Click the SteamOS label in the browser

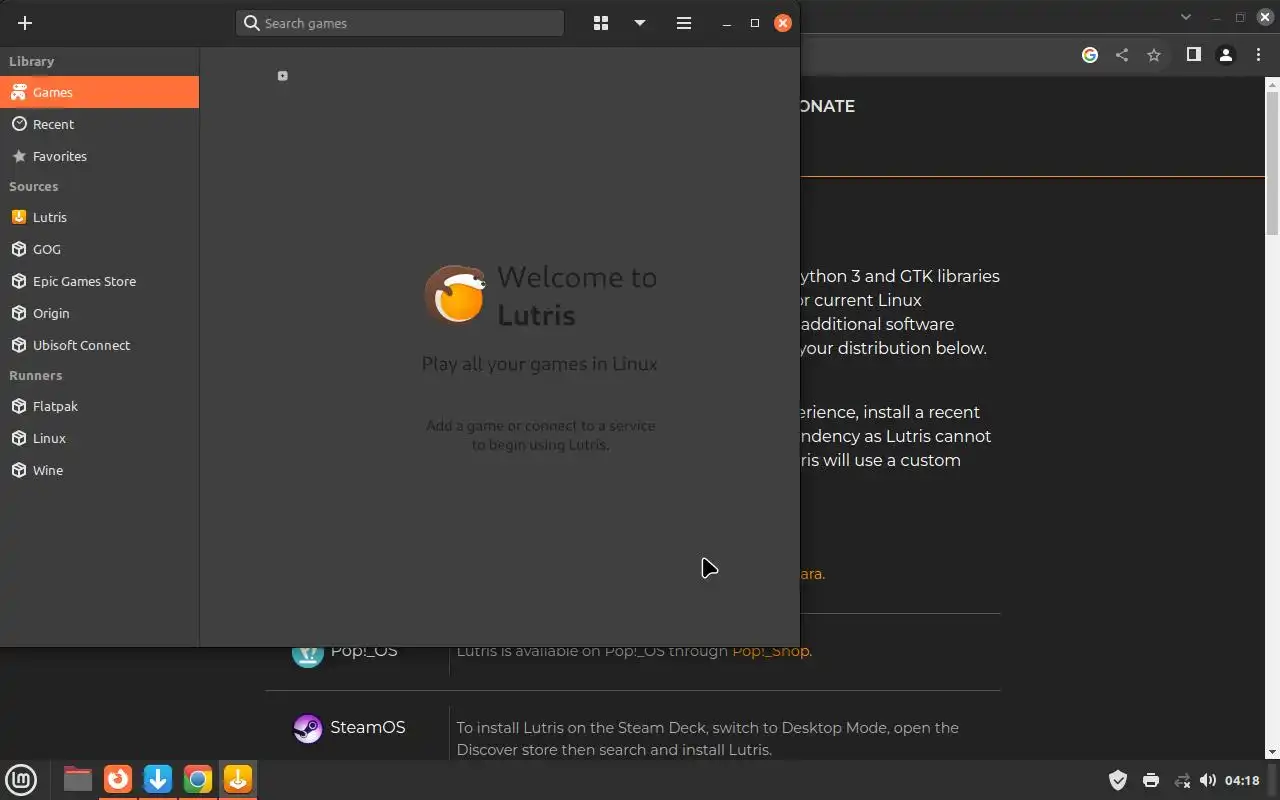pos(368,727)
